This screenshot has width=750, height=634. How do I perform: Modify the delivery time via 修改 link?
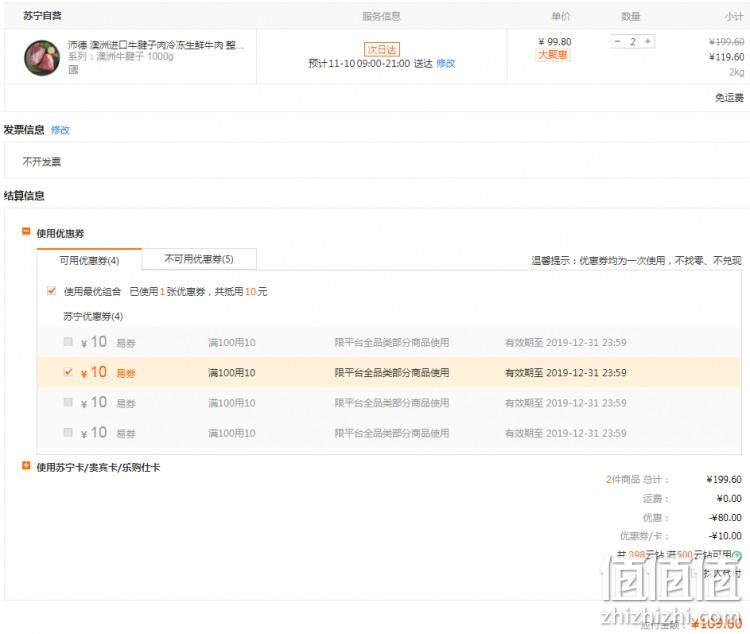pyautogui.click(x=445, y=63)
